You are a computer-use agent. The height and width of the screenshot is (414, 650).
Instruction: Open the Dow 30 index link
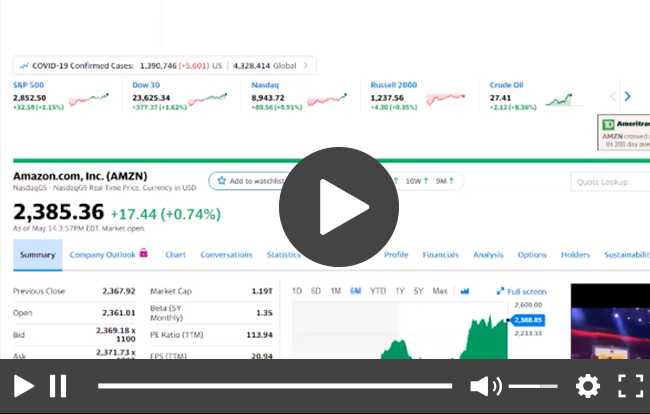tap(146, 85)
